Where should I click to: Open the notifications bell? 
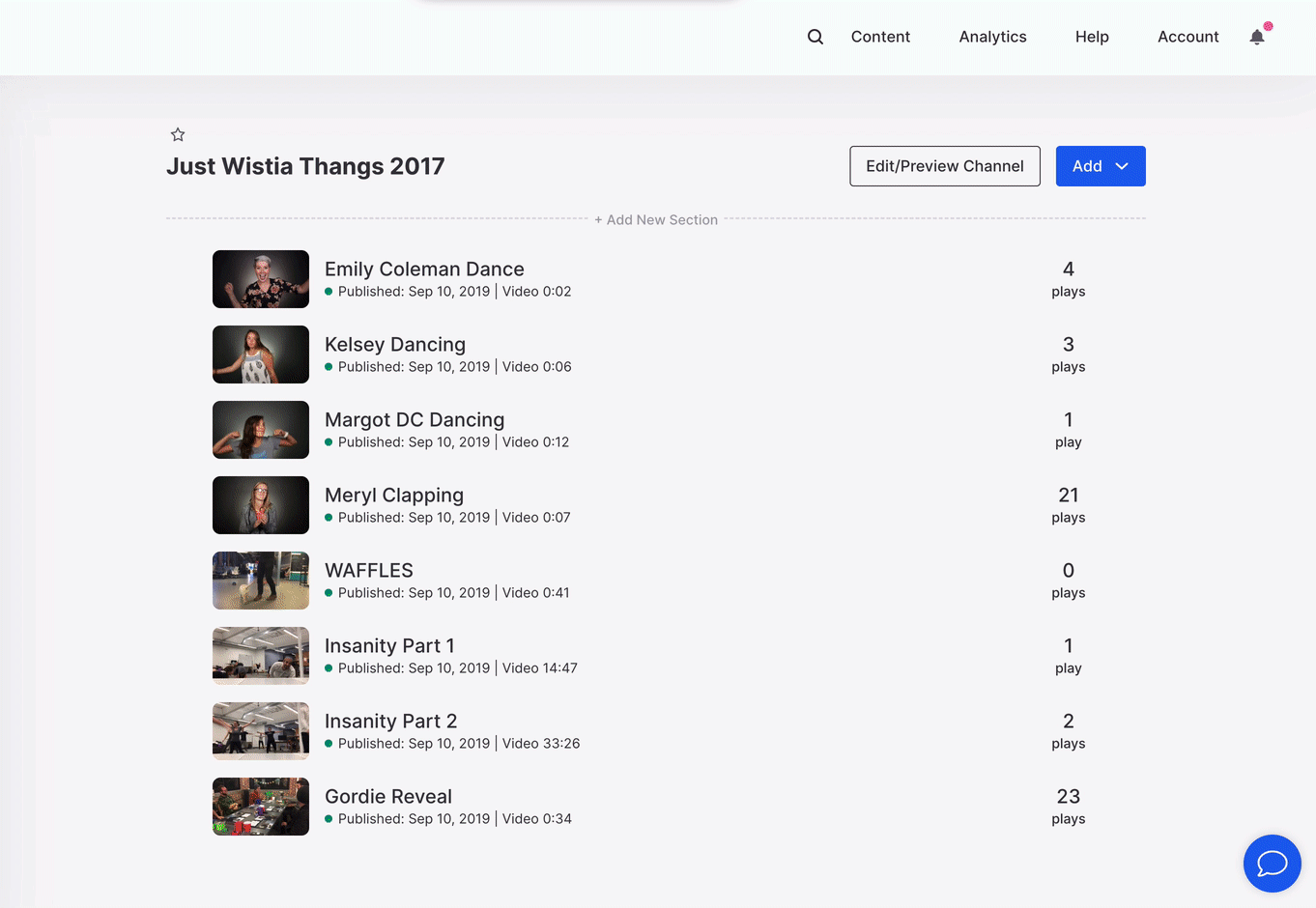(x=1257, y=37)
